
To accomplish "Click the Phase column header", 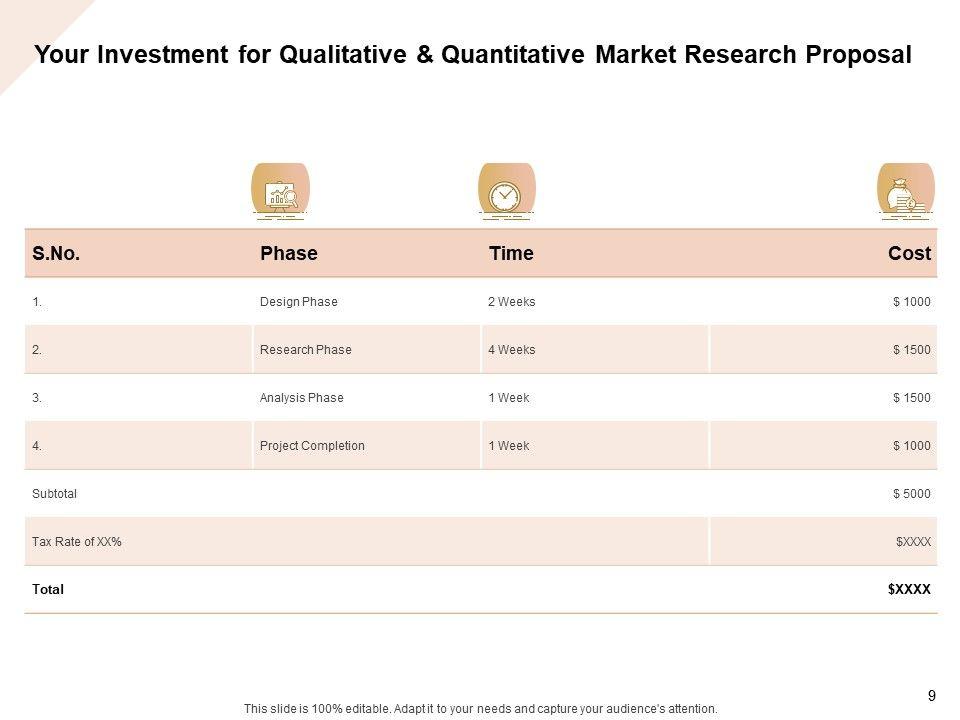I will [x=289, y=254].
